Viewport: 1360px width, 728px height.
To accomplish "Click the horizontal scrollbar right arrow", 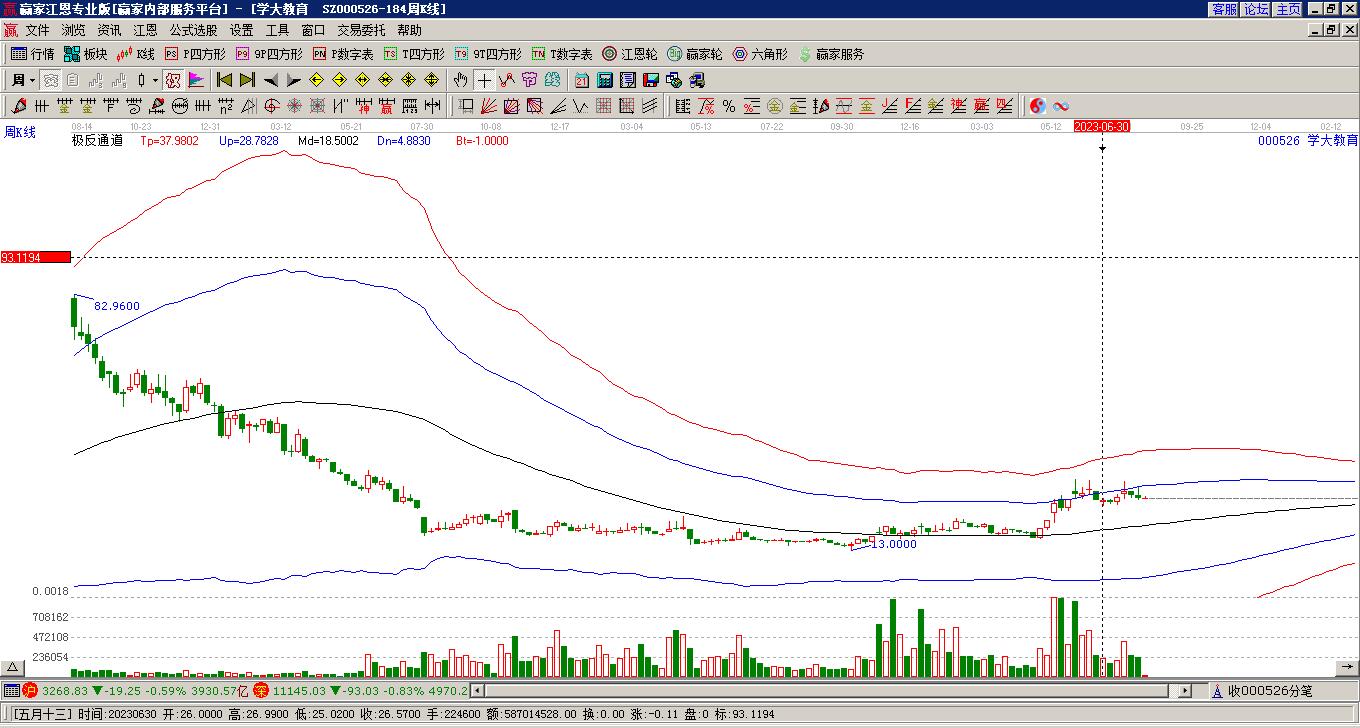I will point(1185,691).
